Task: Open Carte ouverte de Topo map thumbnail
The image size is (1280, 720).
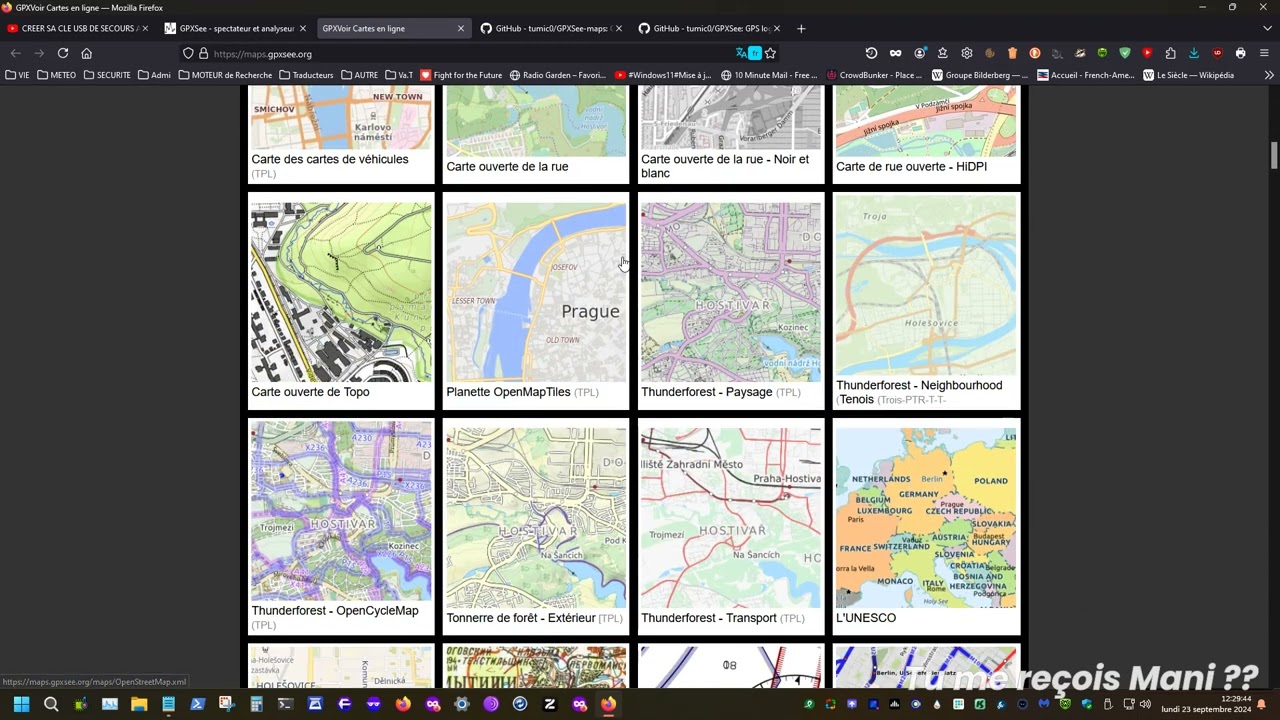Action: 341,292
